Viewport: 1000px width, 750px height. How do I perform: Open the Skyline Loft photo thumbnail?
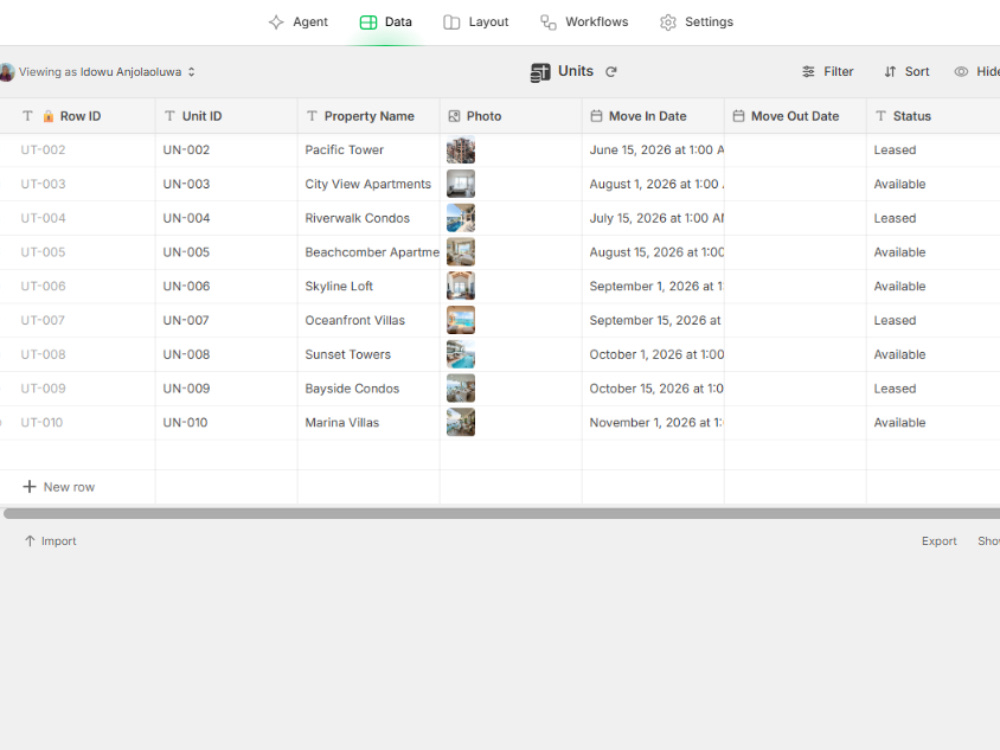tap(460, 286)
